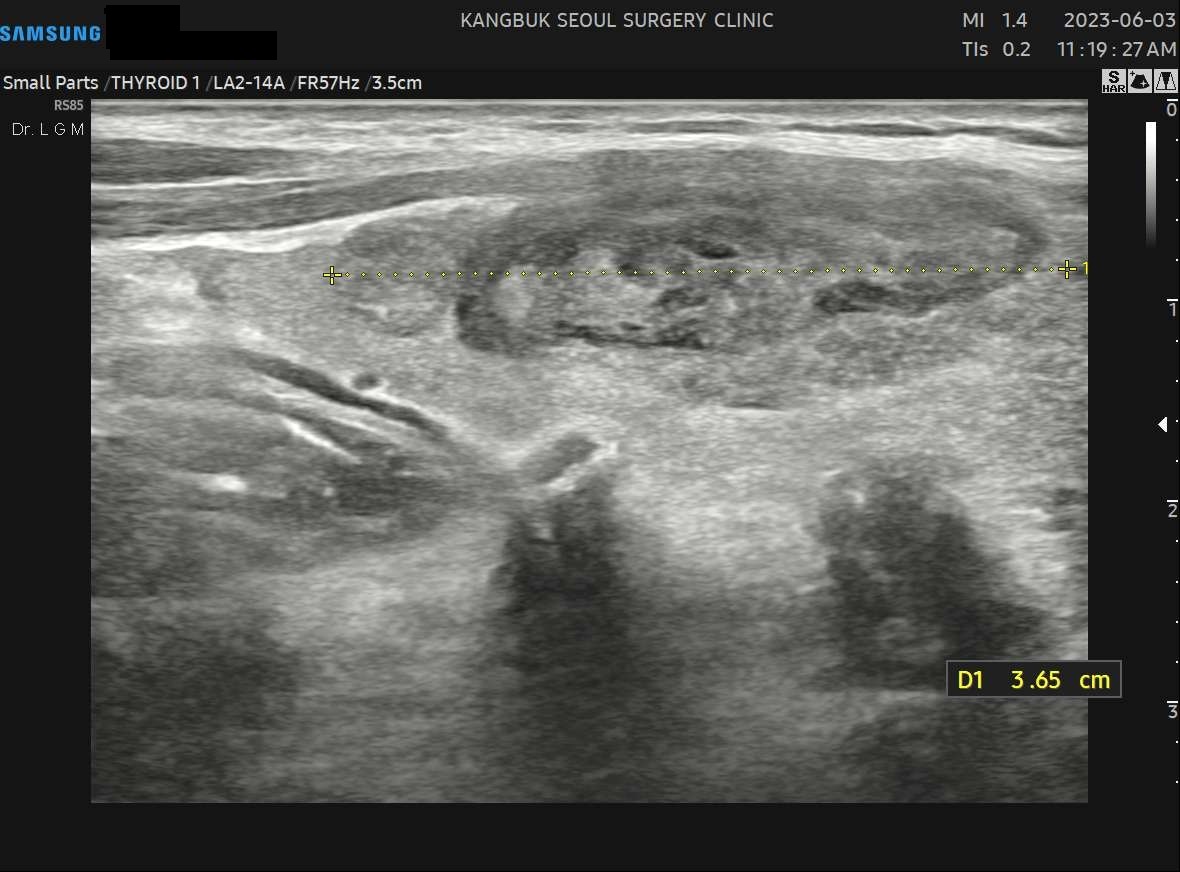Click the THYROID 1 preset label

tap(155, 83)
